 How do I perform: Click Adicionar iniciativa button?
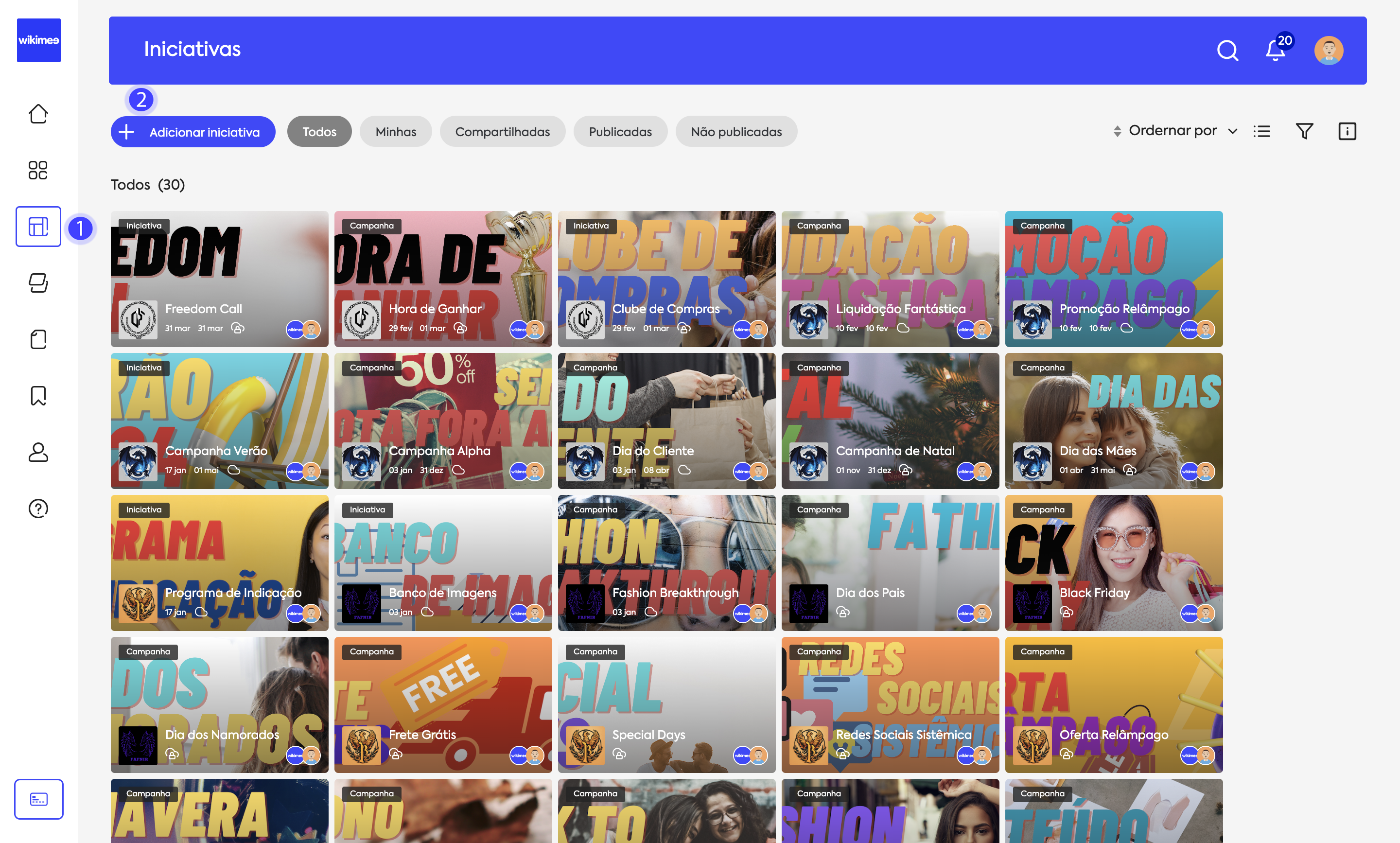(x=192, y=132)
